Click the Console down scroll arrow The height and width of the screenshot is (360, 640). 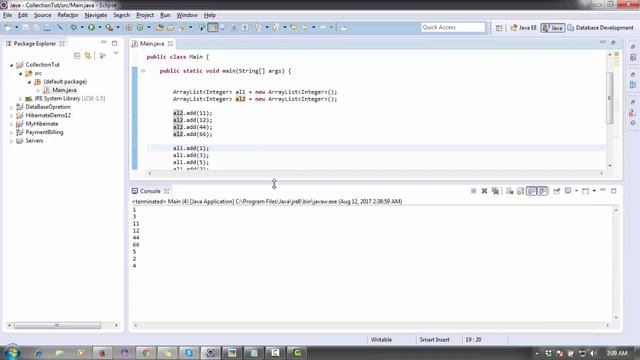click(x=616, y=317)
